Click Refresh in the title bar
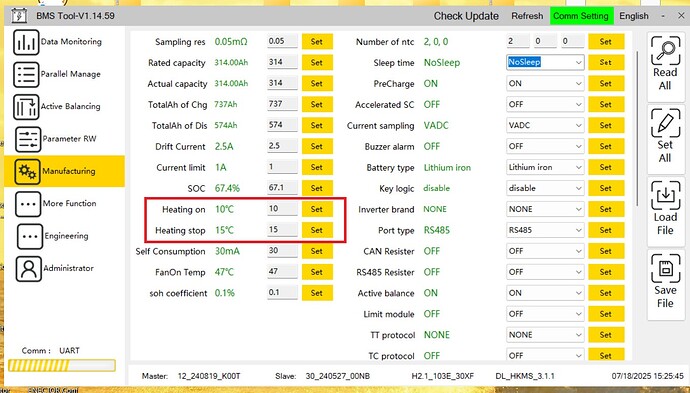690x393 pixels. point(527,16)
